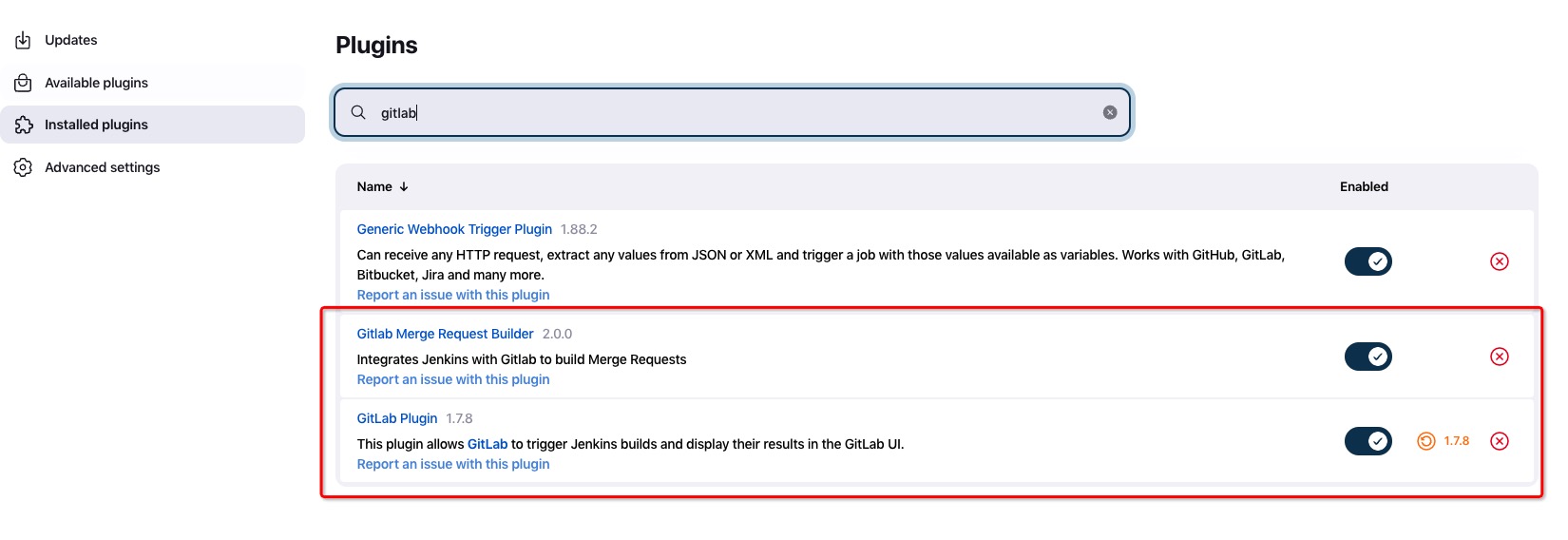The height and width of the screenshot is (540, 1568).
Task: Open the Installed plugins page
Action: 152,125
